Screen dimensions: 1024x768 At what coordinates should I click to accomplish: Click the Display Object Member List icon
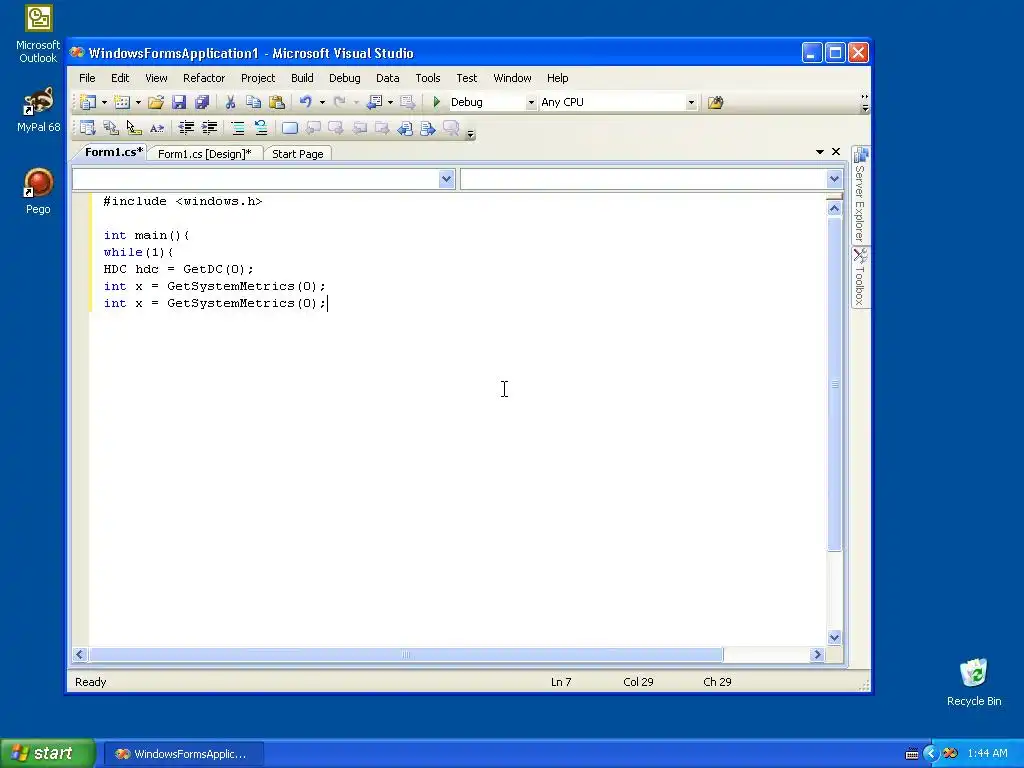88,128
